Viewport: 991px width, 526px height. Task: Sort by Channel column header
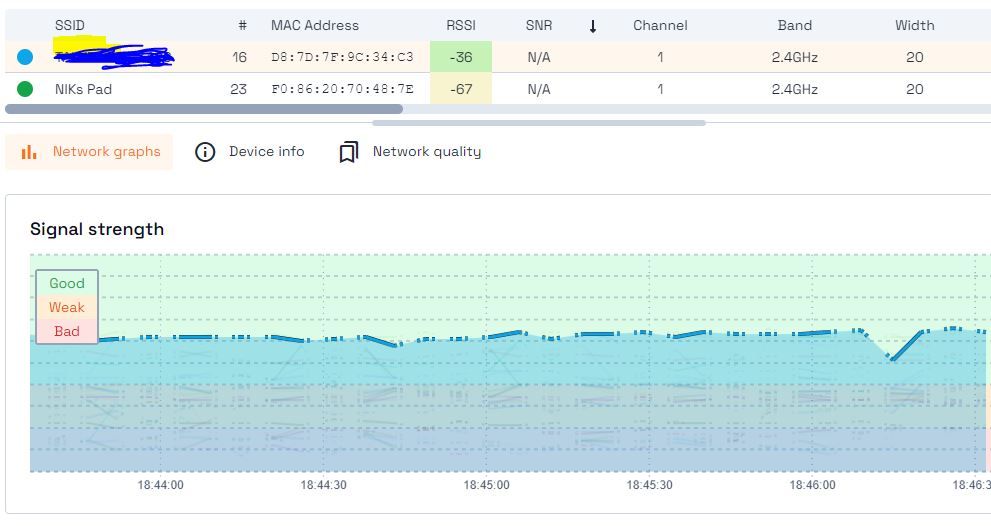pos(659,26)
